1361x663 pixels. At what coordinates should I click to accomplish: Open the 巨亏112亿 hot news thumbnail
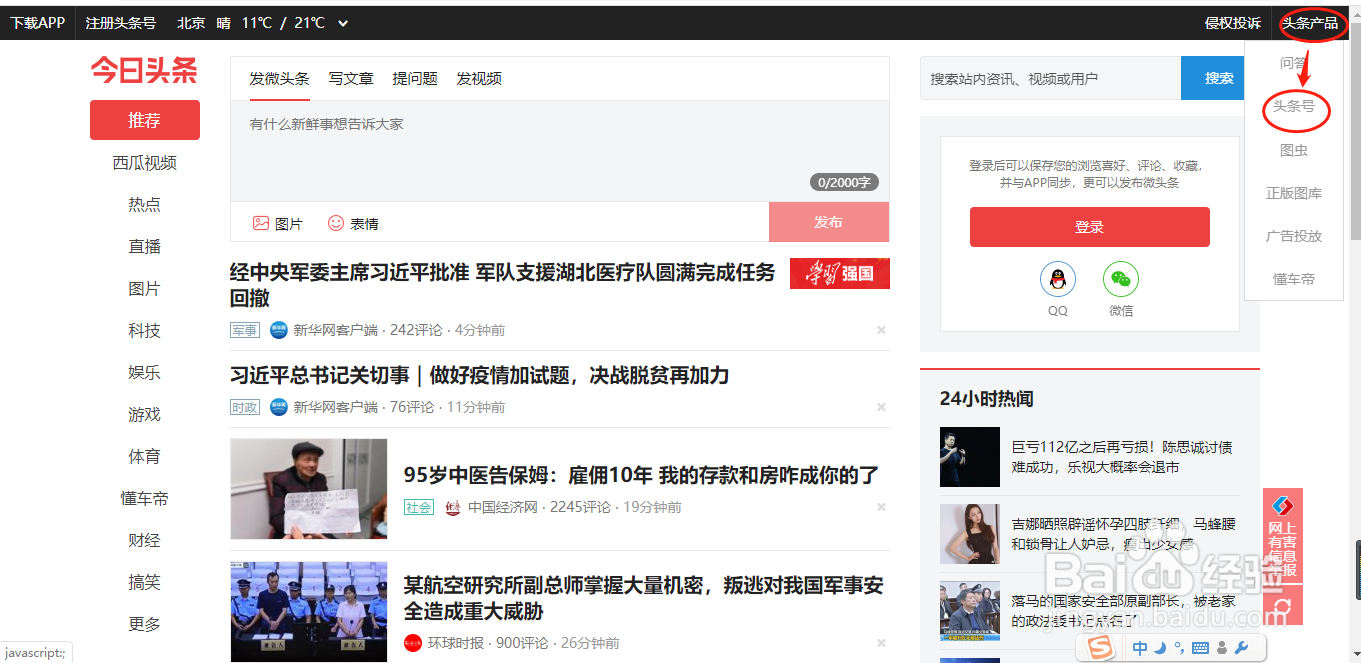tap(970, 457)
